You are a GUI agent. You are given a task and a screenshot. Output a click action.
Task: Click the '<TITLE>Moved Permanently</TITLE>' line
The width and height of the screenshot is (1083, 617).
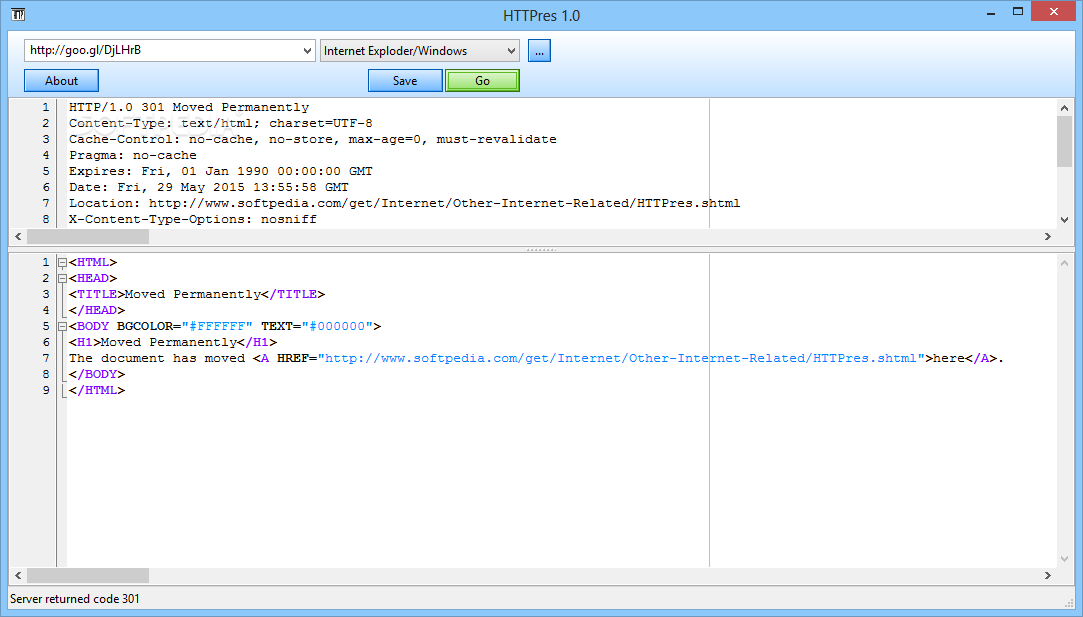pyautogui.click(x=197, y=294)
